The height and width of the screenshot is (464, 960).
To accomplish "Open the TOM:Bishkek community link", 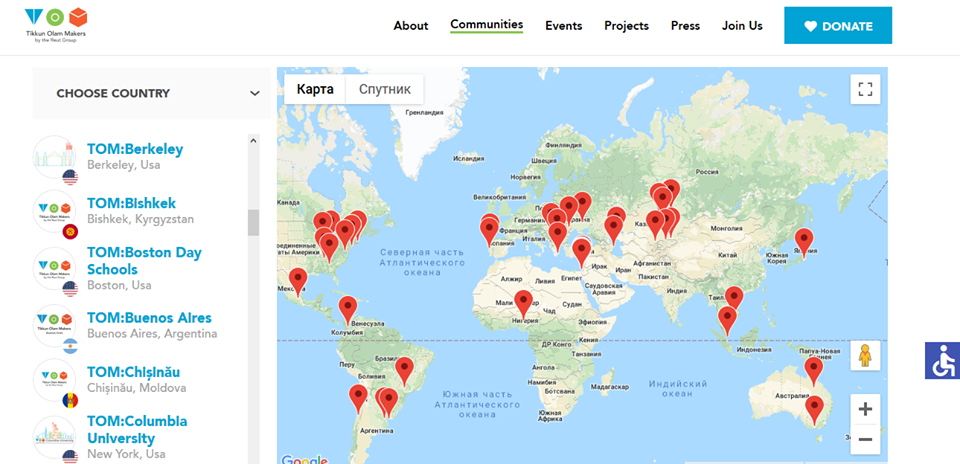I will [131, 203].
